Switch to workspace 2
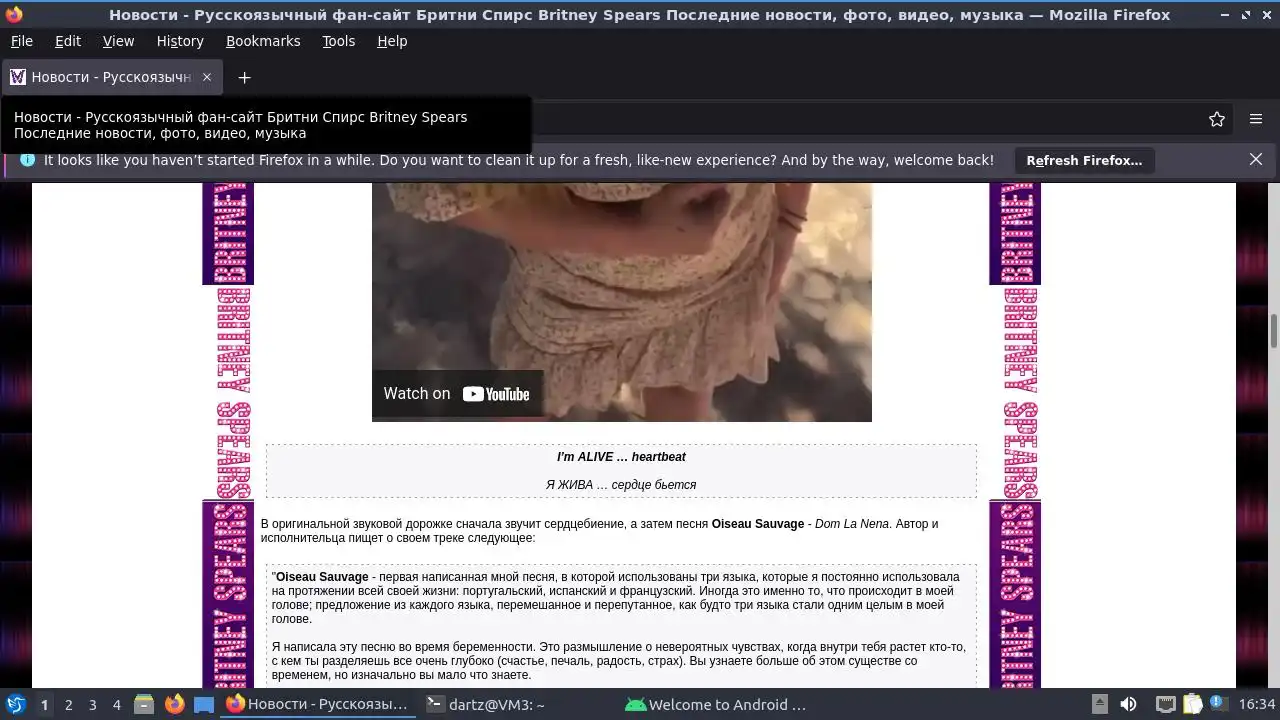The width and height of the screenshot is (1280, 720). point(68,704)
